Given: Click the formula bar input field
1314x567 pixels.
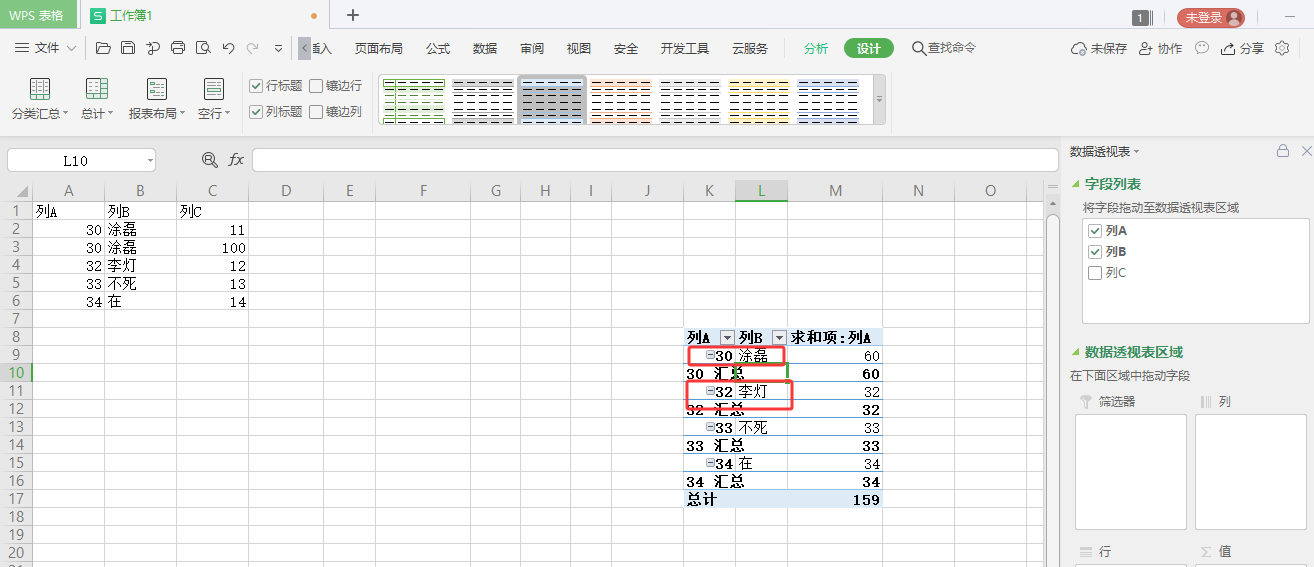Looking at the screenshot, I should (655, 160).
